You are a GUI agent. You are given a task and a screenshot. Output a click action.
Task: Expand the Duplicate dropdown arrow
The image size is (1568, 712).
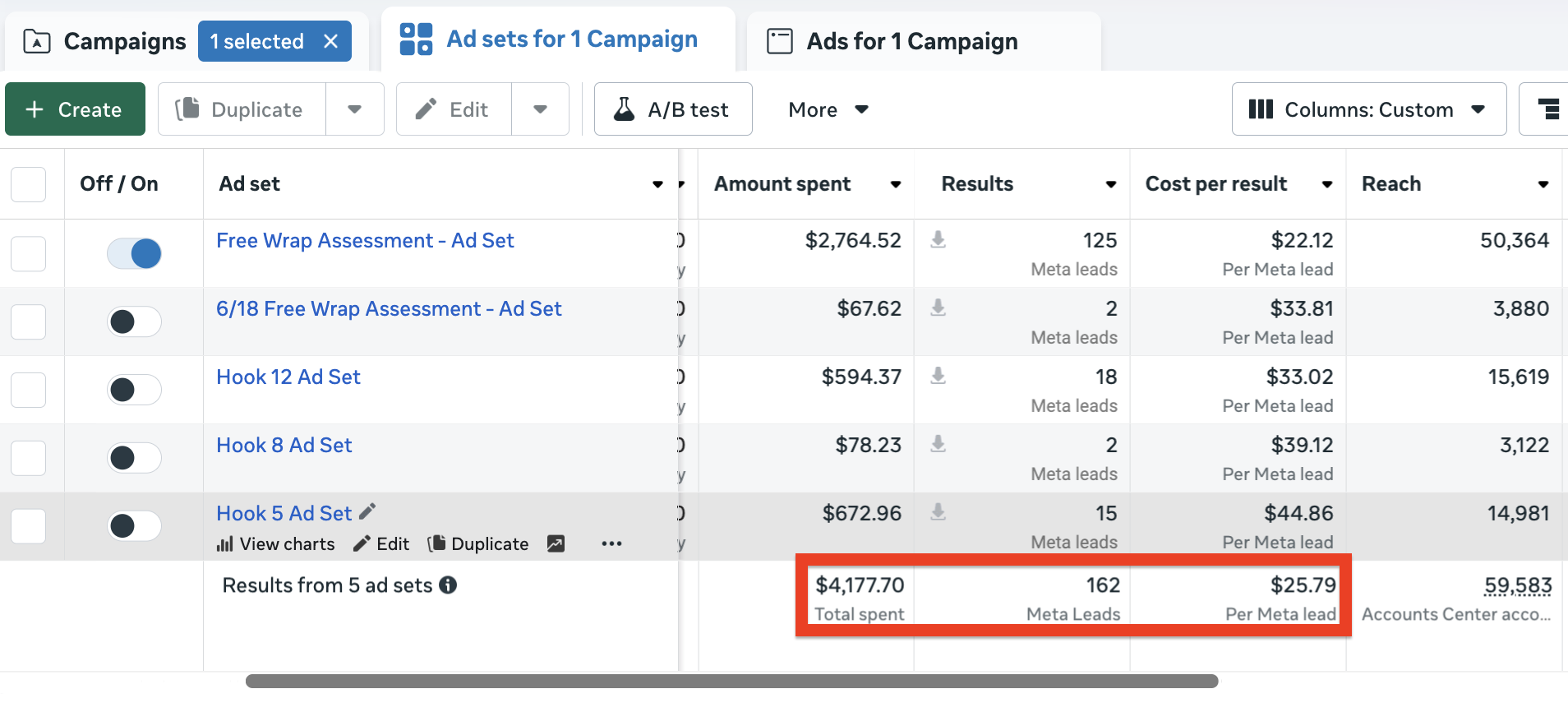[355, 109]
